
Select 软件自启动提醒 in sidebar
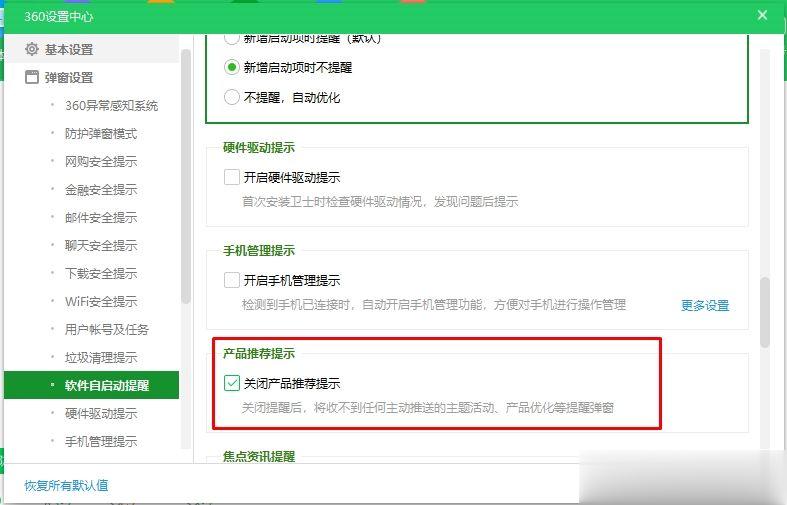[91, 385]
